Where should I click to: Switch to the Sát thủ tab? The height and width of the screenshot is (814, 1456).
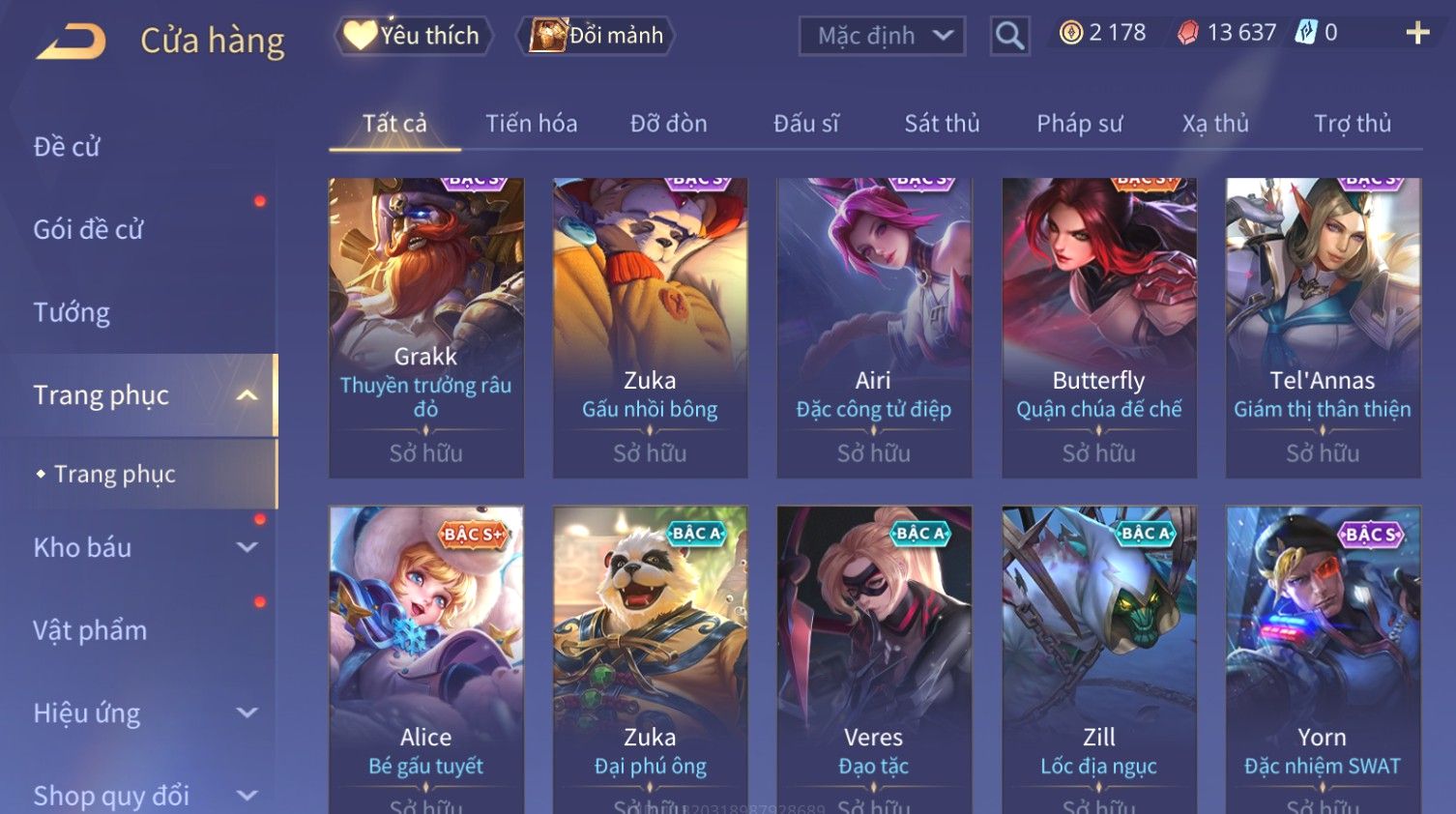942,124
